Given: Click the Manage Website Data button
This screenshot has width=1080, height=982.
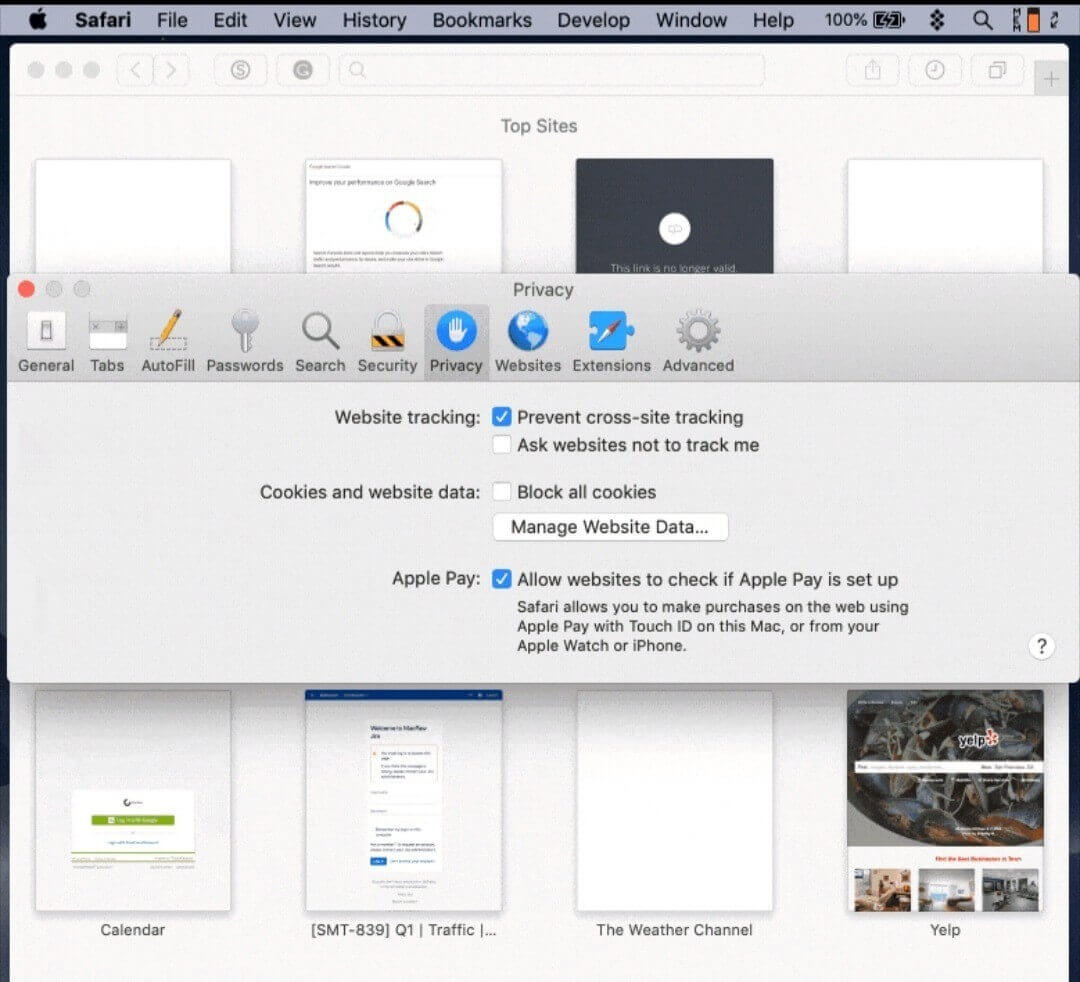Looking at the screenshot, I should [x=610, y=527].
